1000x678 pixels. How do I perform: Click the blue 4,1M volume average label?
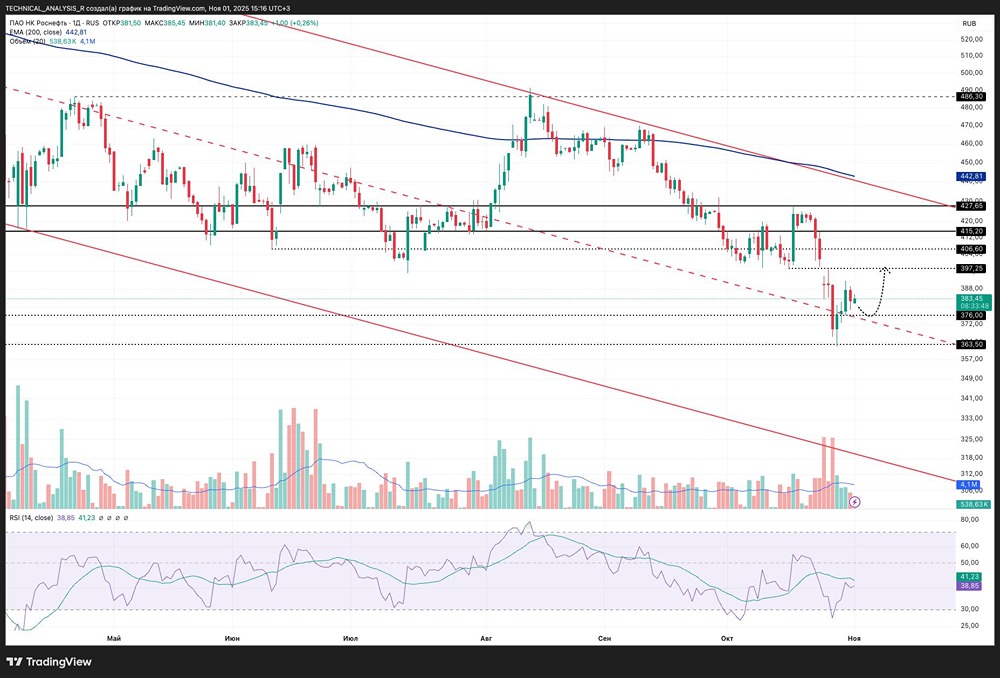[966, 485]
